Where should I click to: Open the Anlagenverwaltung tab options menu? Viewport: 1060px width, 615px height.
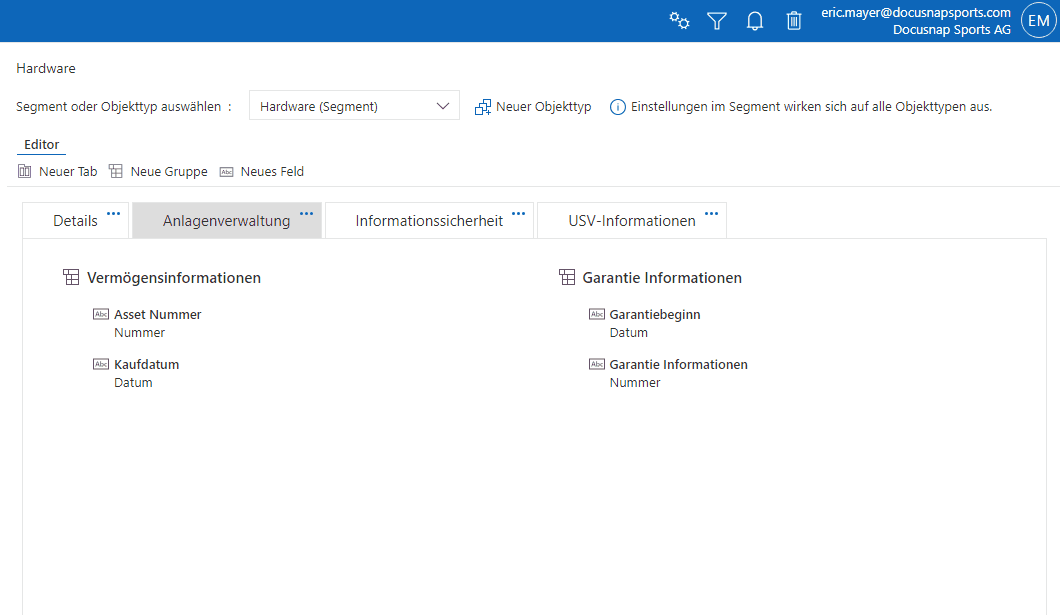point(306,212)
